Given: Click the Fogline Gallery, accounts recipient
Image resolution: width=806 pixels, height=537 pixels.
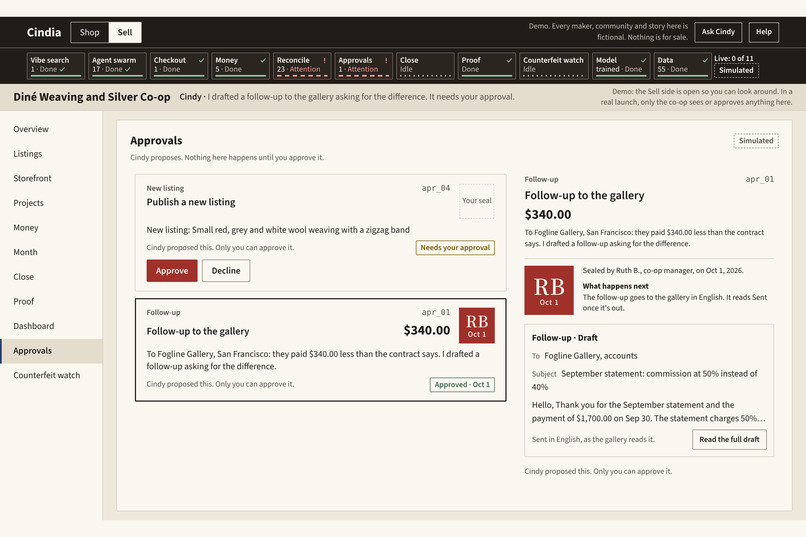Looking at the screenshot, I should coord(591,356).
